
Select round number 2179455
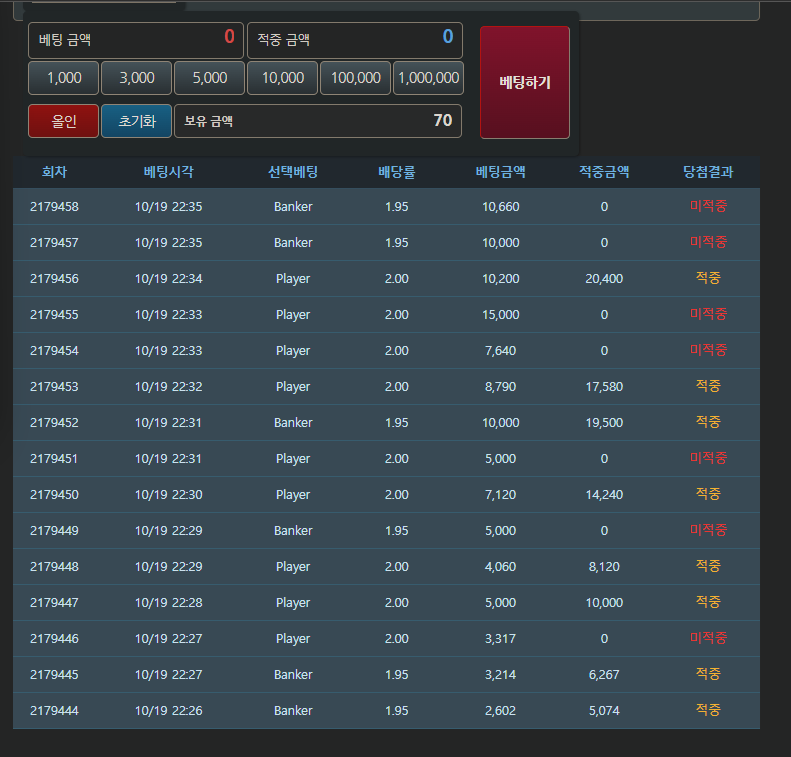(x=54, y=315)
